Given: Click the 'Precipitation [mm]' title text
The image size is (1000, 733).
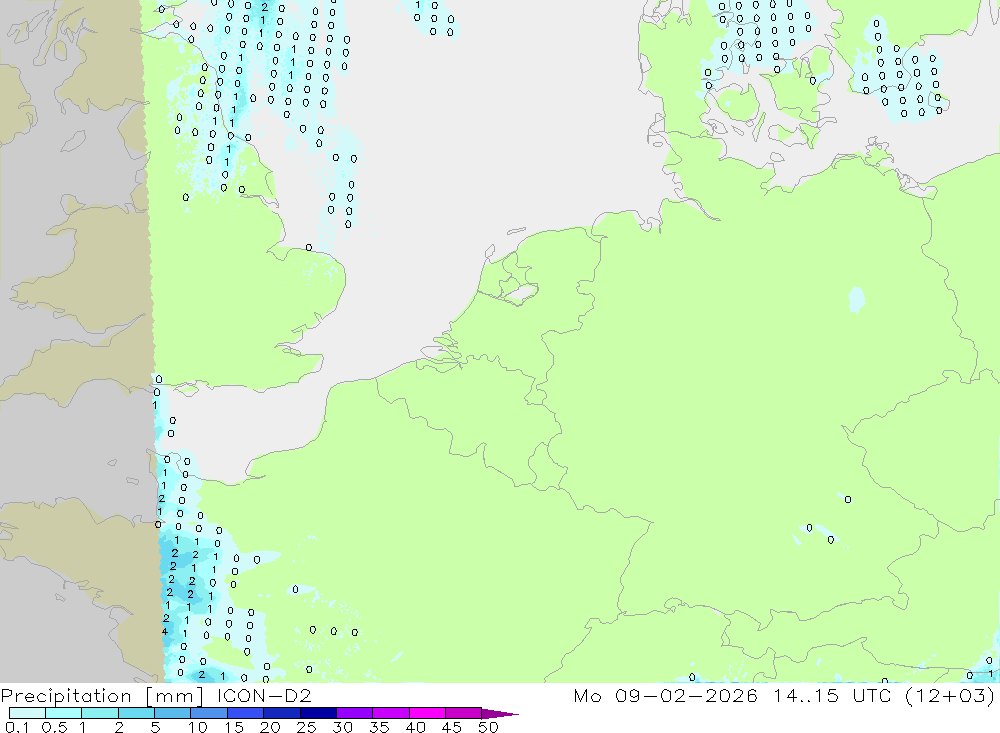Looking at the screenshot, I should pyautogui.click(x=102, y=696).
